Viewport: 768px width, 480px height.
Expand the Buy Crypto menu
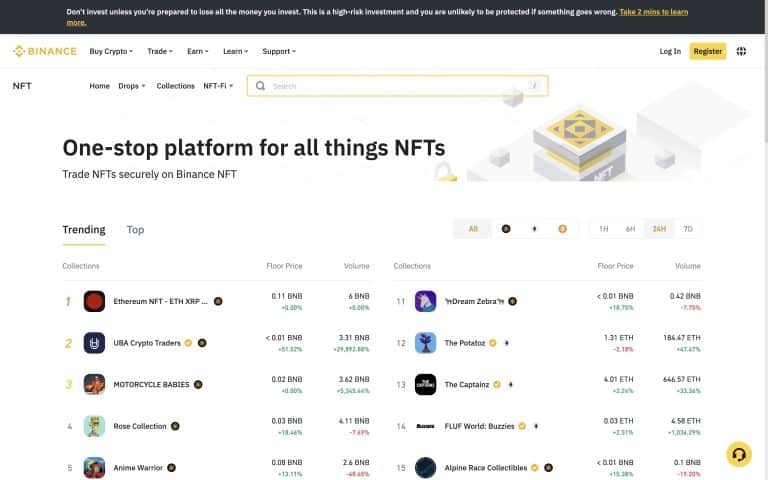click(x=111, y=51)
